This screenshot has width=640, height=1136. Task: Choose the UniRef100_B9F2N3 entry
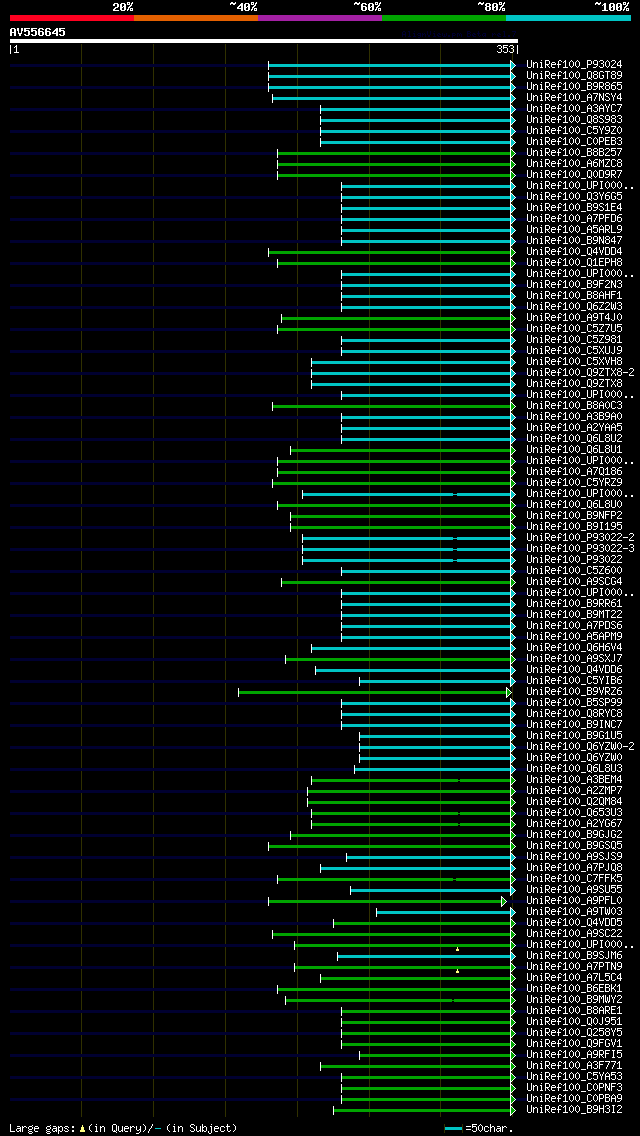tap(574, 285)
